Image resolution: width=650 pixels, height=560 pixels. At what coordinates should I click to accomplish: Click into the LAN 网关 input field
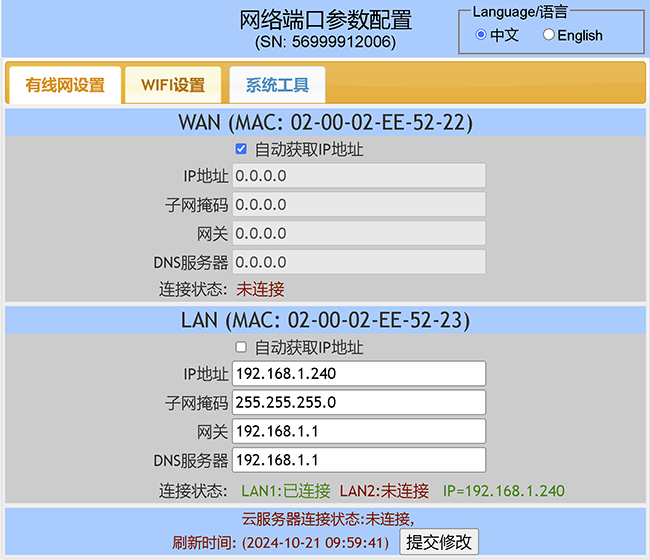[359, 432]
